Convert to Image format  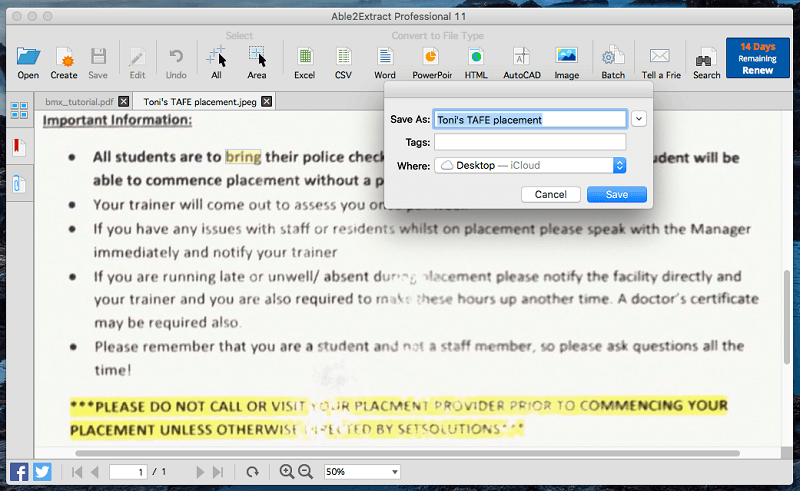point(566,63)
